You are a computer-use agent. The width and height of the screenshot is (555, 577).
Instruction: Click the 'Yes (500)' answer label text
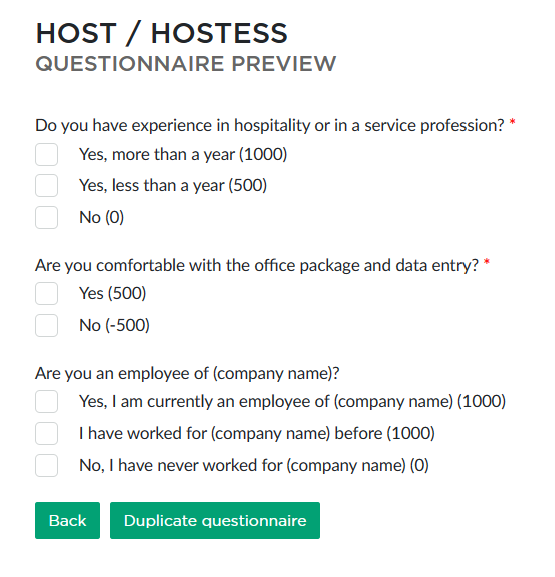click(113, 294)
